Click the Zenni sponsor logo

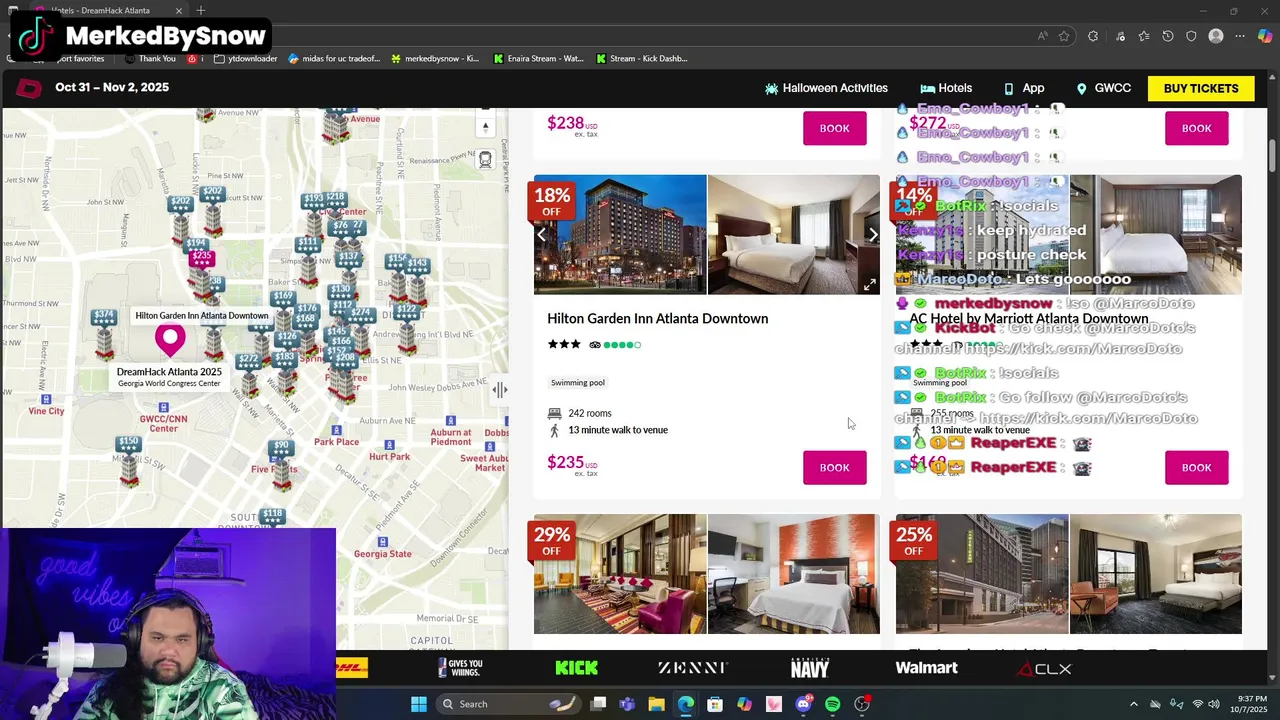(692, 668)
